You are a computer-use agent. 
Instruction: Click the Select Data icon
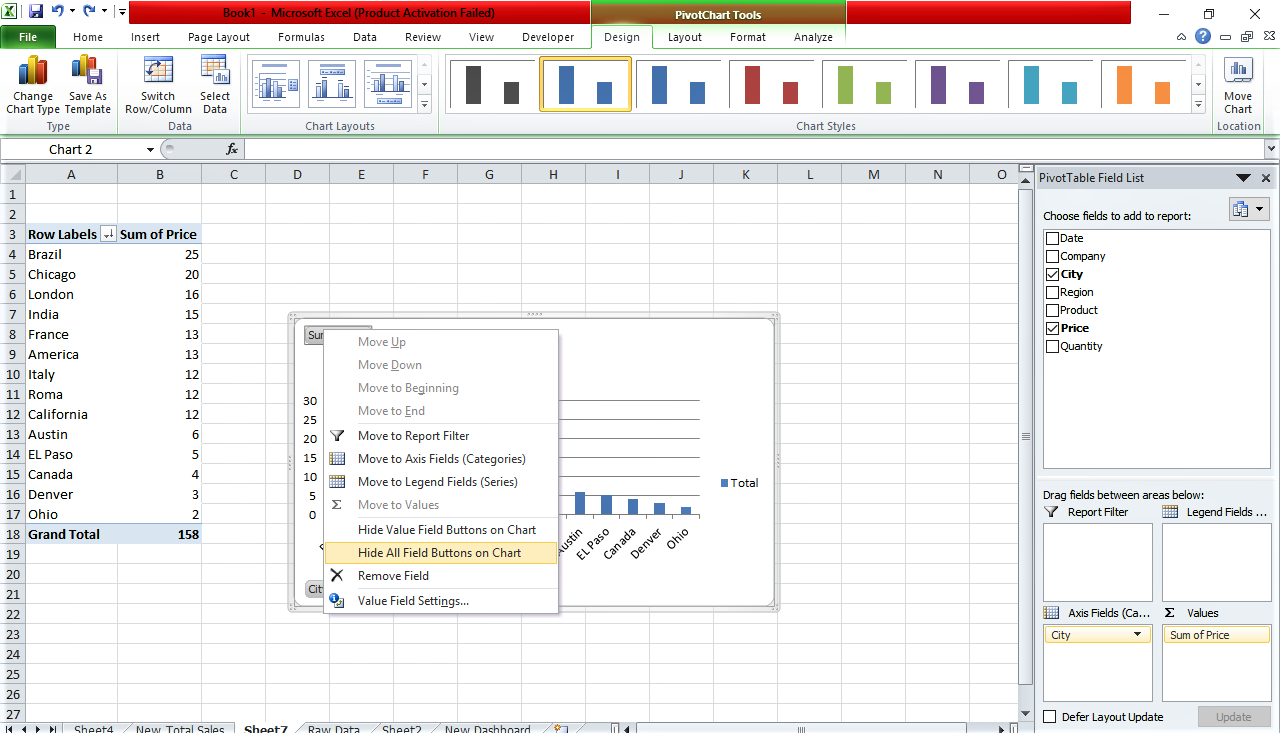pyautogui.click(x=215, y=72)
